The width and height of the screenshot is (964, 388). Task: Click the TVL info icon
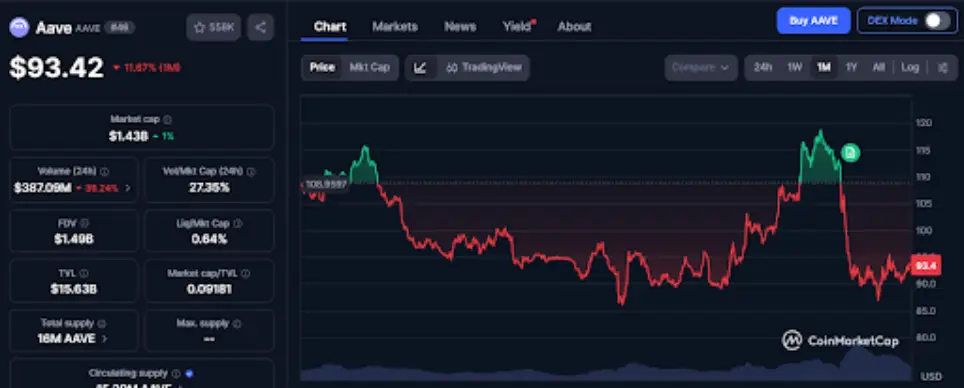coord(84,273)
